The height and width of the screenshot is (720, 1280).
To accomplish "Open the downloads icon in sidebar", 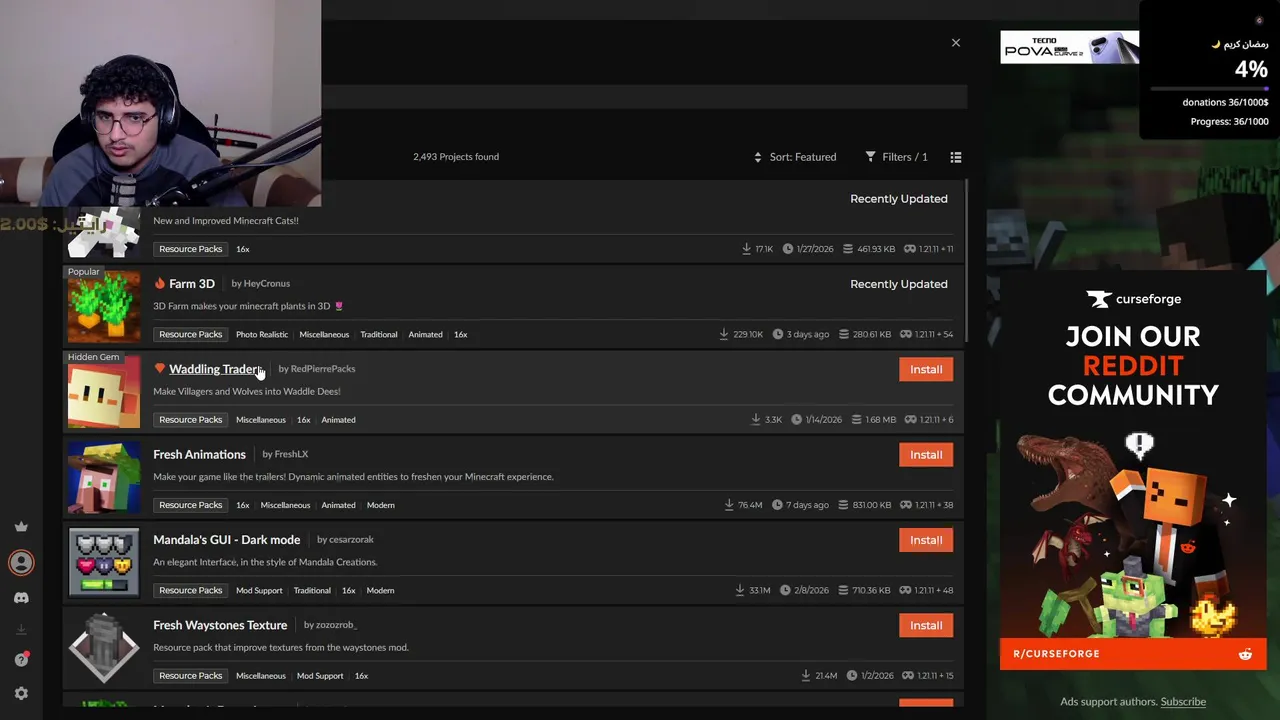I will pos(21,629).
